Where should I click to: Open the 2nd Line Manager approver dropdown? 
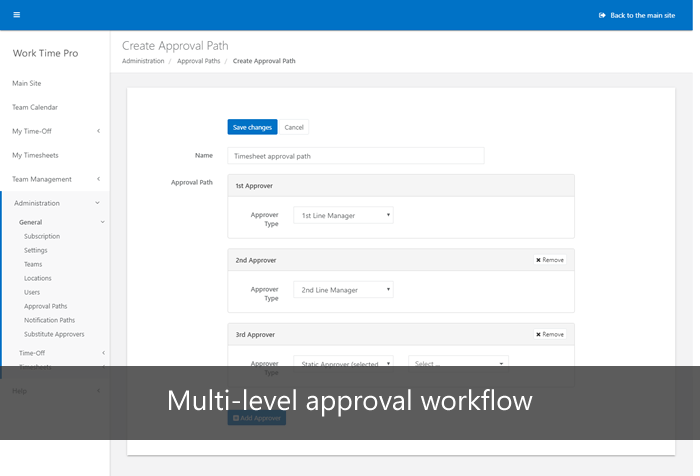click(x=343, y=290)
